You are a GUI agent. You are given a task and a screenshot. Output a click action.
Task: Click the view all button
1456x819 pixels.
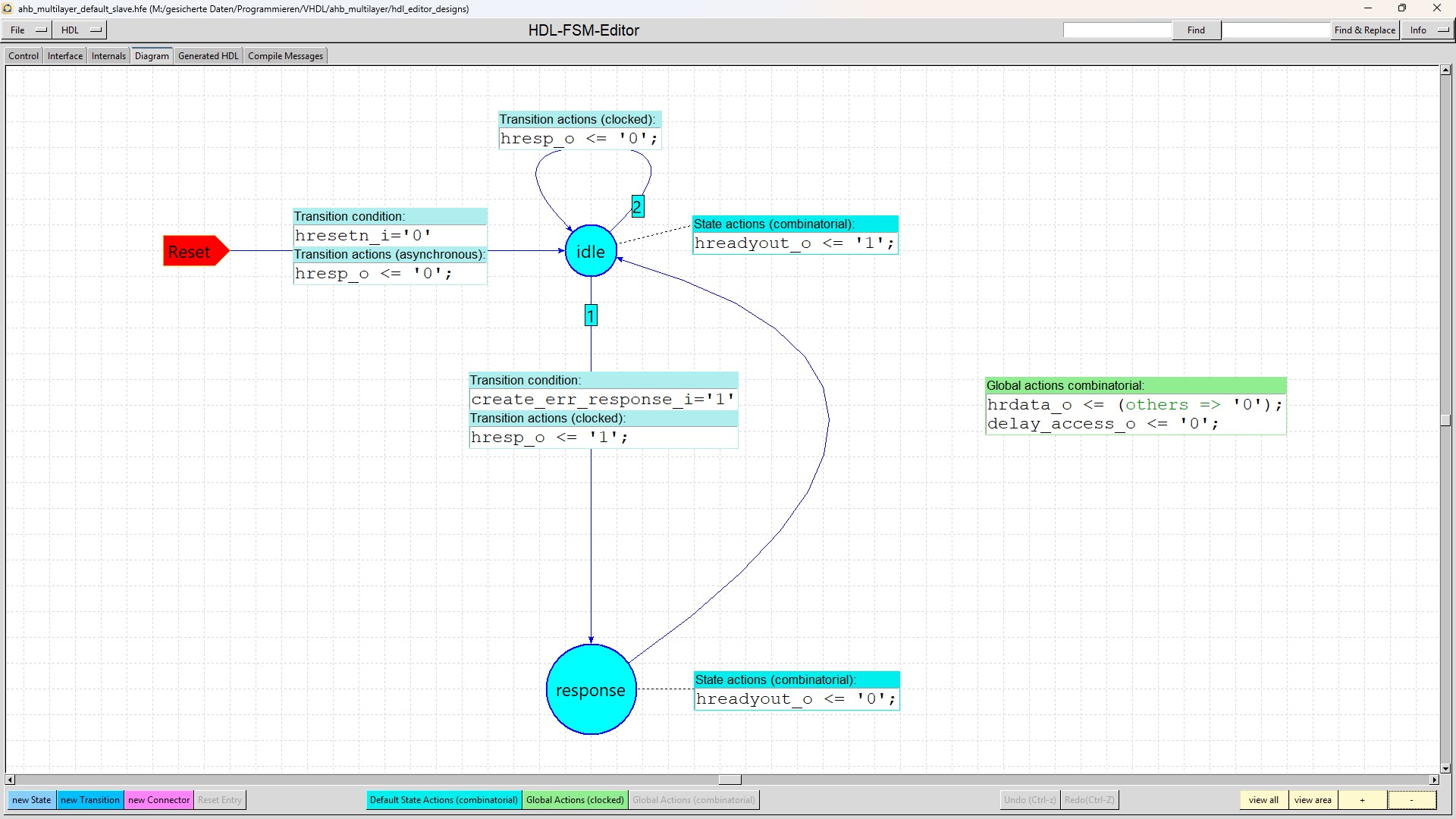point(1263,800)
